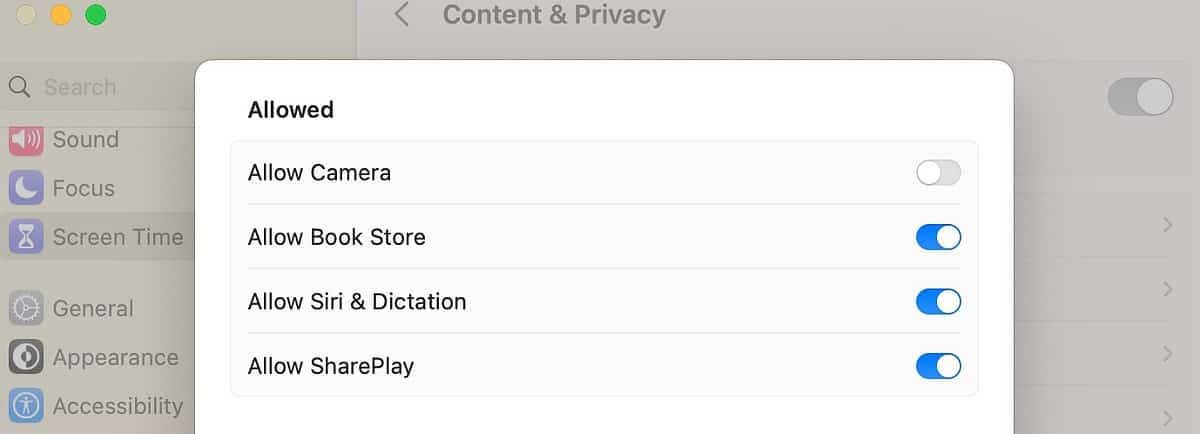1200x434 pixels.
Task: Toggle the Content & Privacy main switch
Action: [1140, 97]
